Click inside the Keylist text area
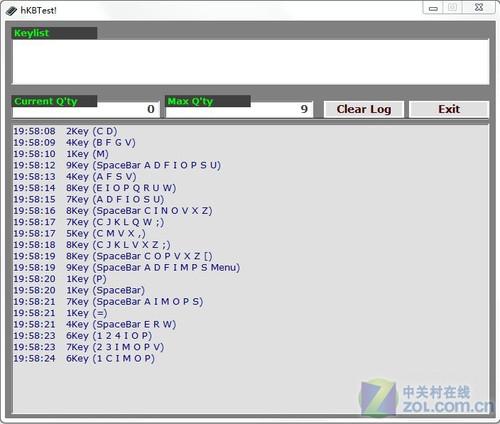500x424 pixels. [251, 62]
